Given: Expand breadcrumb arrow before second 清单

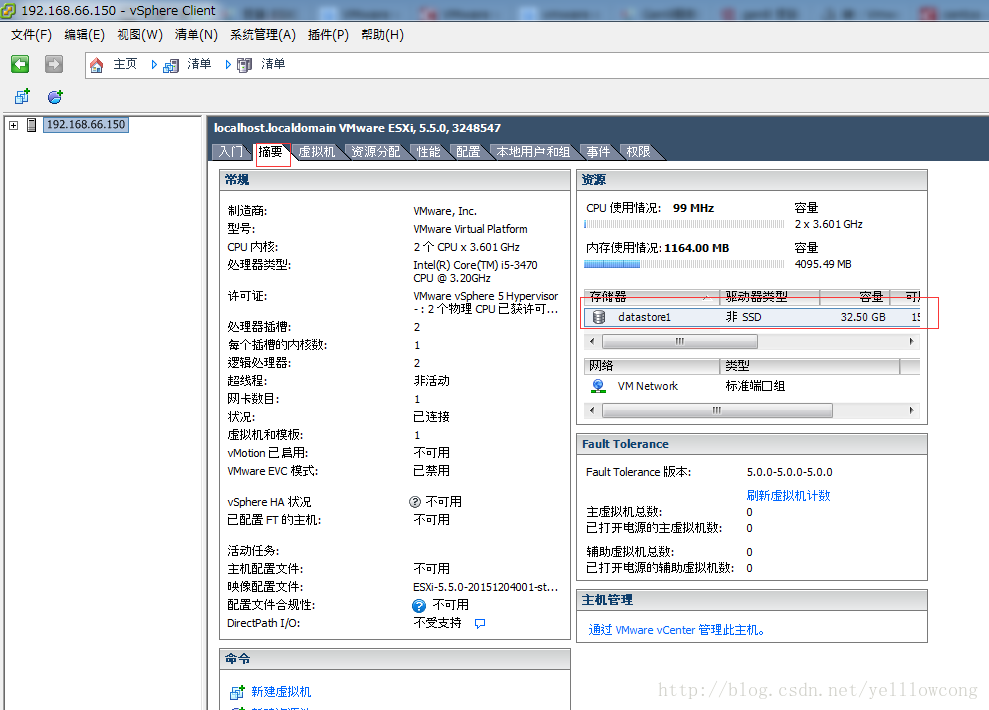Looking at the screenshot, I should click(228, 64).
